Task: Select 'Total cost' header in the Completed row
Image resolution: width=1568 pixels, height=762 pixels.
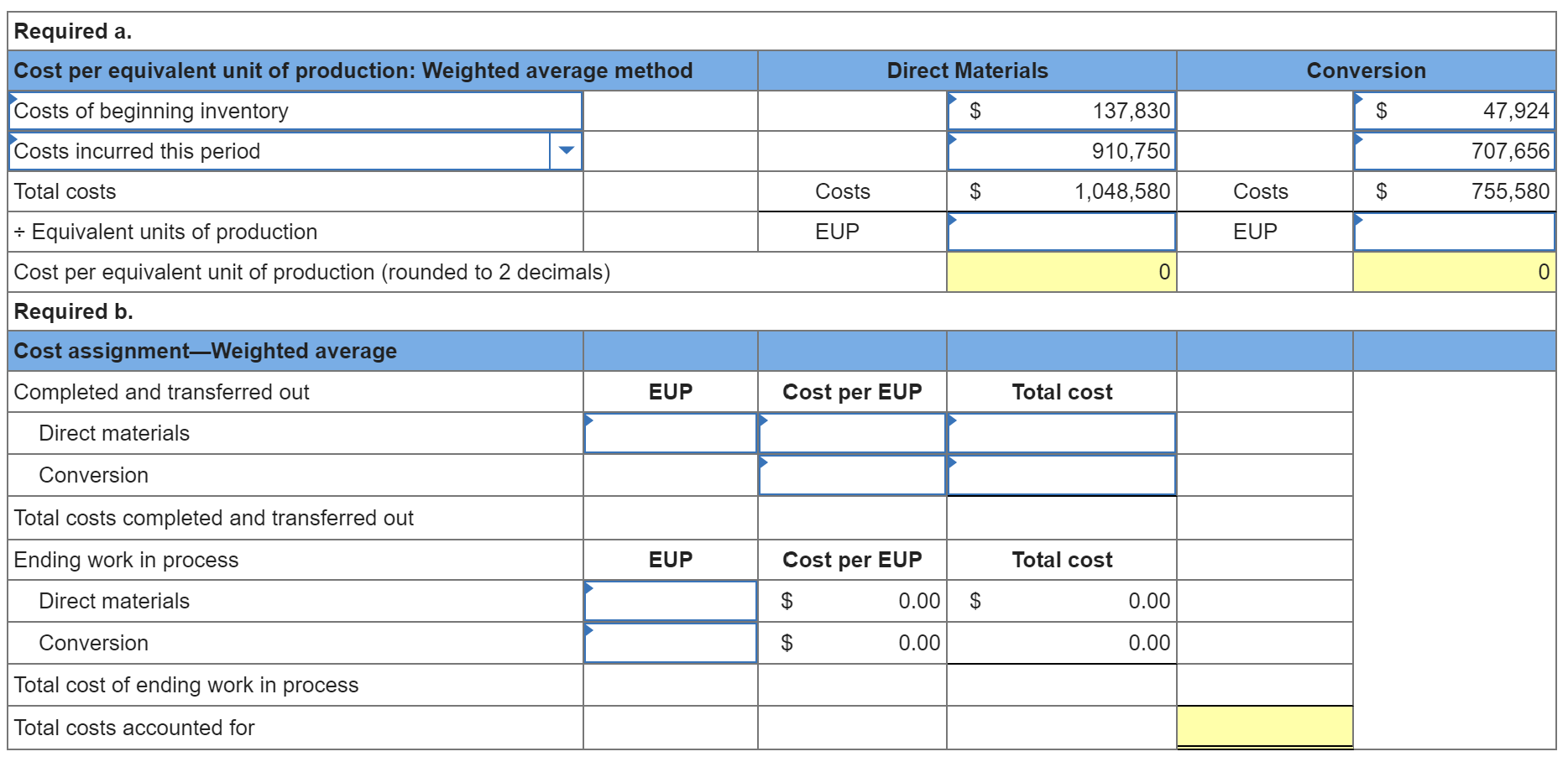Action: pyautogui.click(x=1062, y=392)
